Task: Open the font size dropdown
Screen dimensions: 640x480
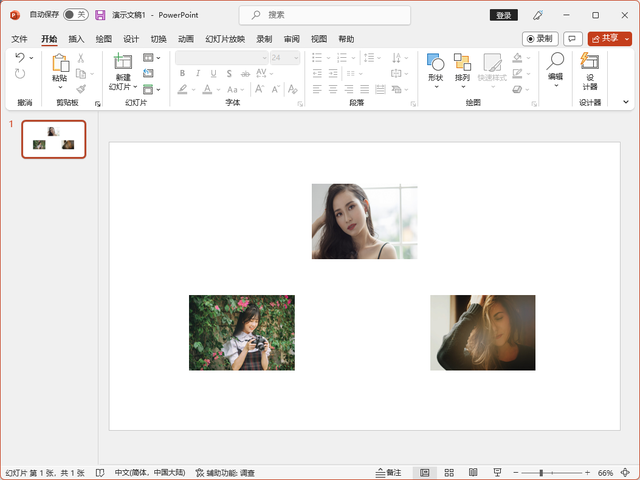Action: point(294,58)
